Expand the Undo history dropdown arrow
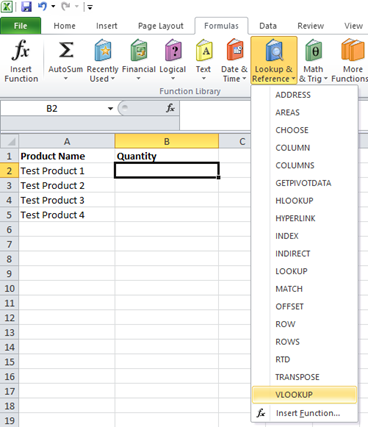368x427 pixels. 53,6
